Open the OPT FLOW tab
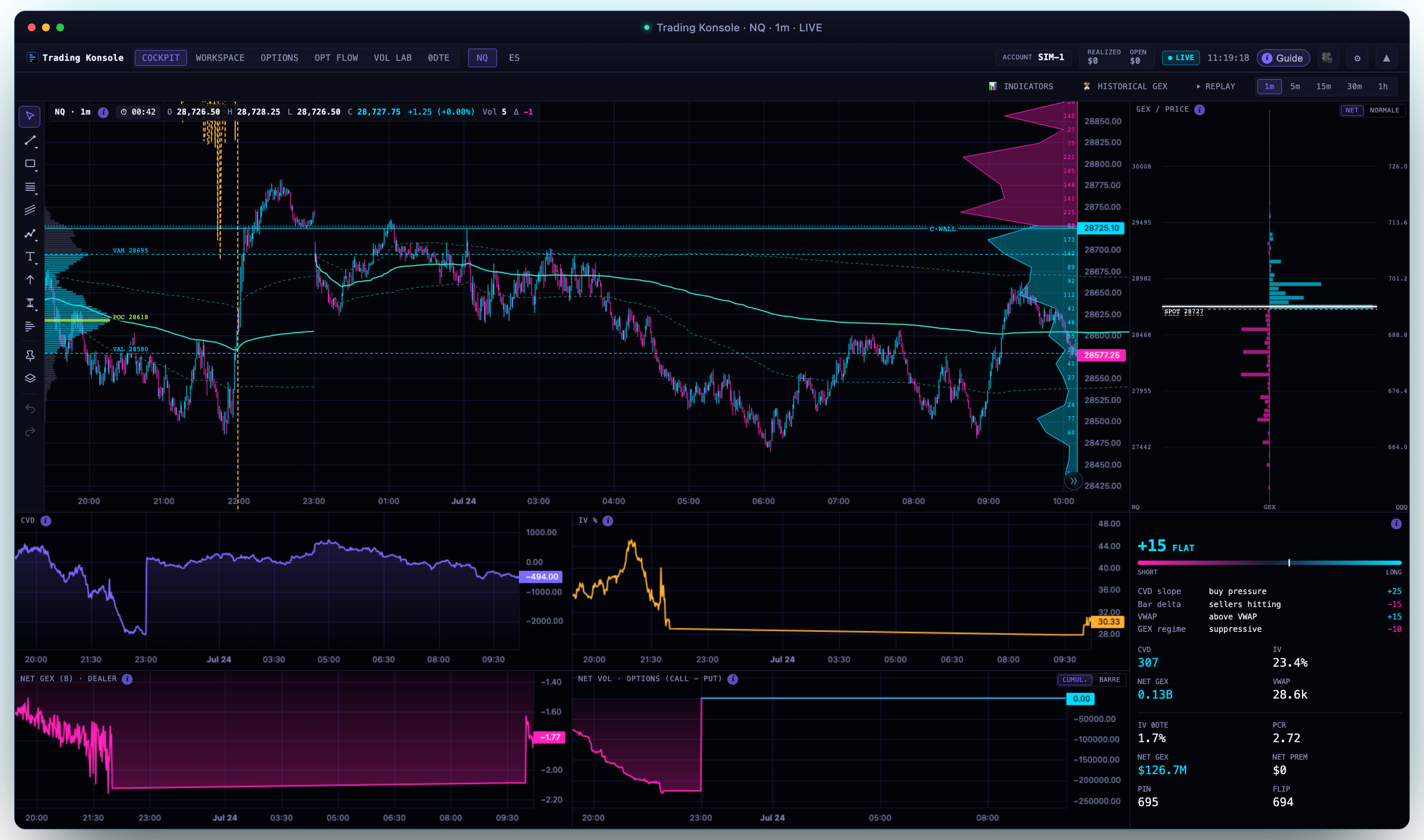This screenshot has width=1424, height=840. [336, 58]
